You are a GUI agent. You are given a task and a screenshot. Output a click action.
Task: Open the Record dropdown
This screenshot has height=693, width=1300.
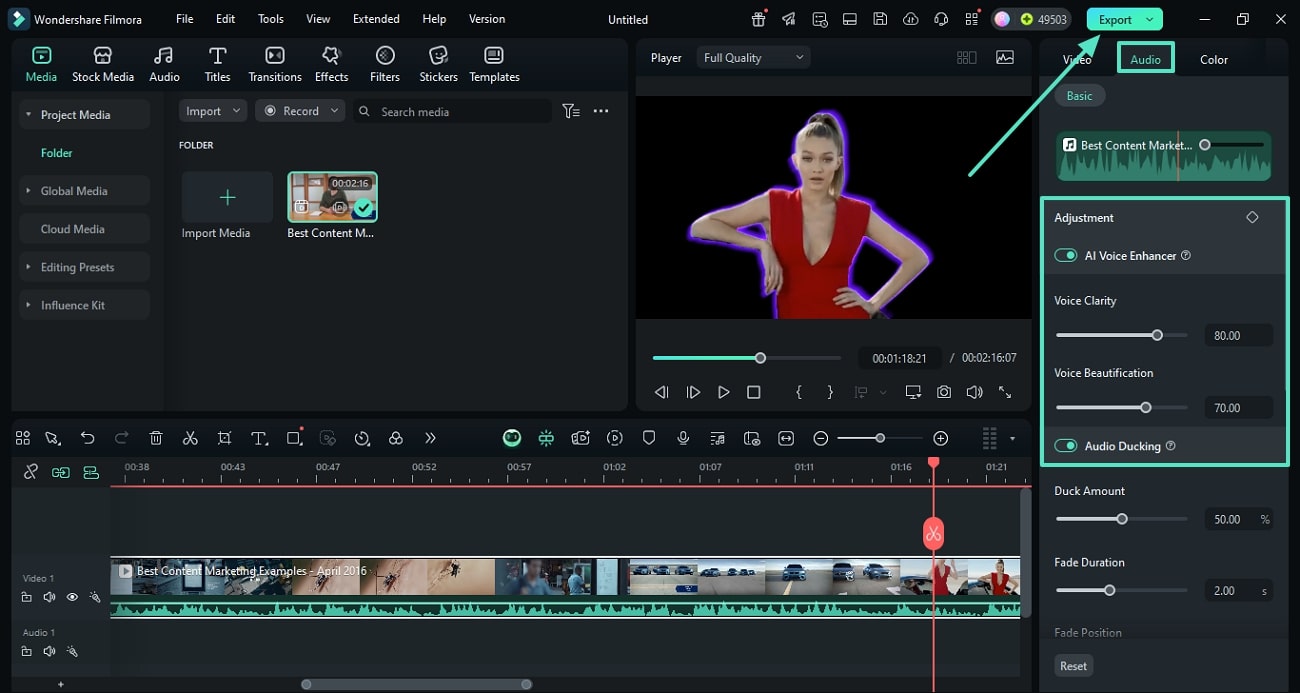click(x=300, y=111)
